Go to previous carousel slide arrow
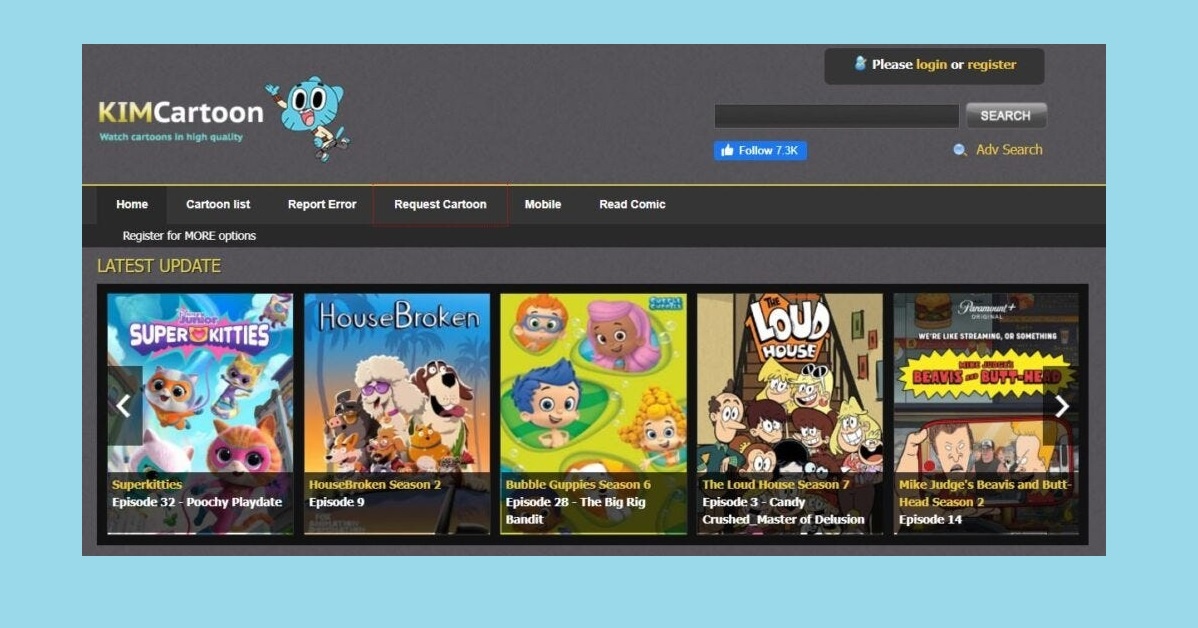 (x=124, y=406)
